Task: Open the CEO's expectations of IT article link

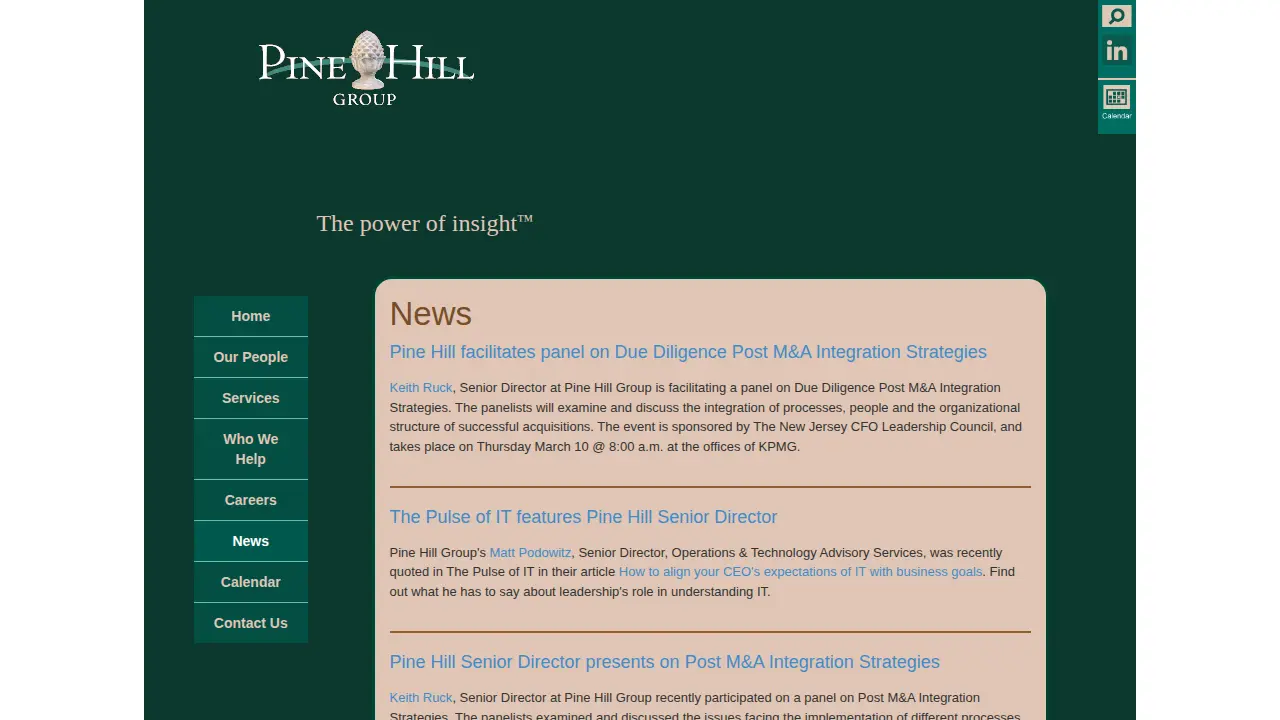Action: pyautogui.click(x=801, y=572)
